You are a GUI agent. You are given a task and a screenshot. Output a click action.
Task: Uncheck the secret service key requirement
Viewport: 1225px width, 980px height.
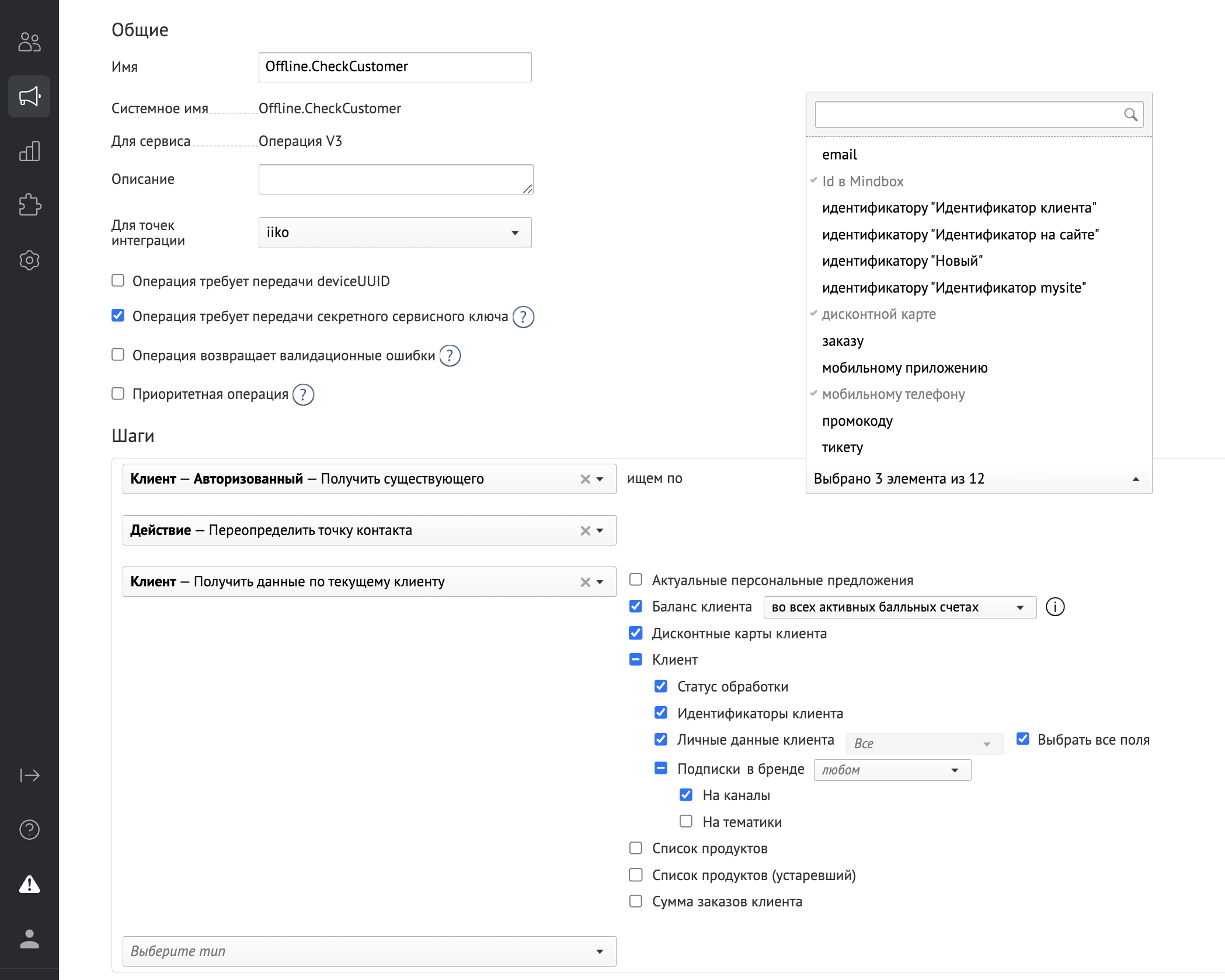click(118, 316)
